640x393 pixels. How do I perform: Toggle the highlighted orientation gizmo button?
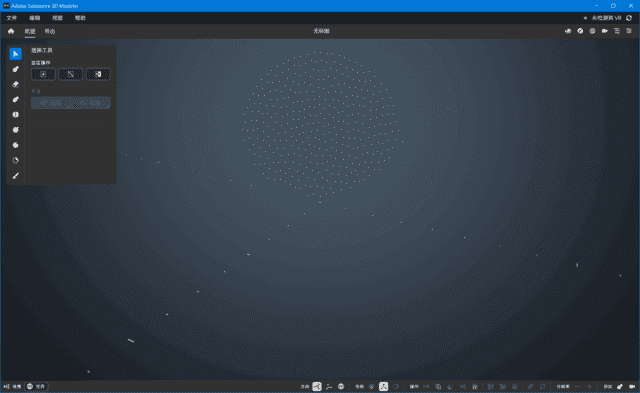click(x=317, y=386)
